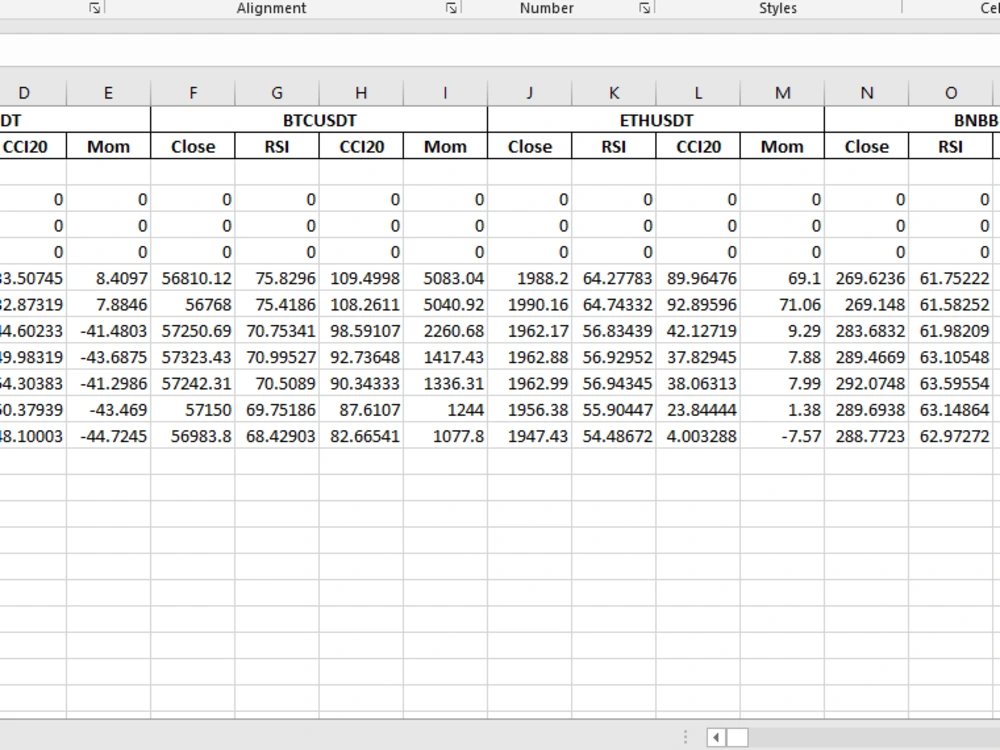The width and height of the screenshot is (1000, 750).
Task: Click cell with value 1244
Action: (x=445, y=409)
